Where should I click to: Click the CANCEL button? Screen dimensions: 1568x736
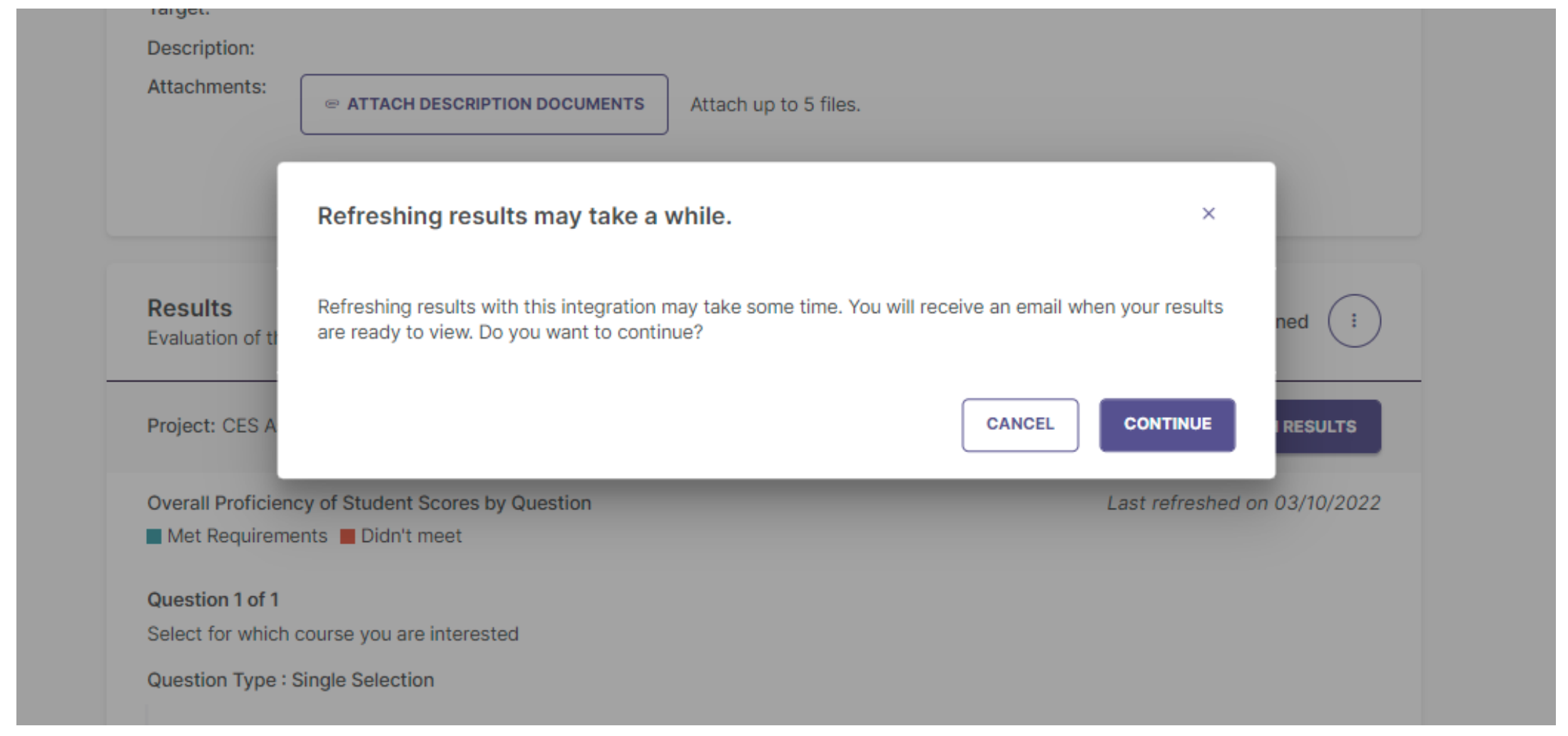[x=1020, y=424]
